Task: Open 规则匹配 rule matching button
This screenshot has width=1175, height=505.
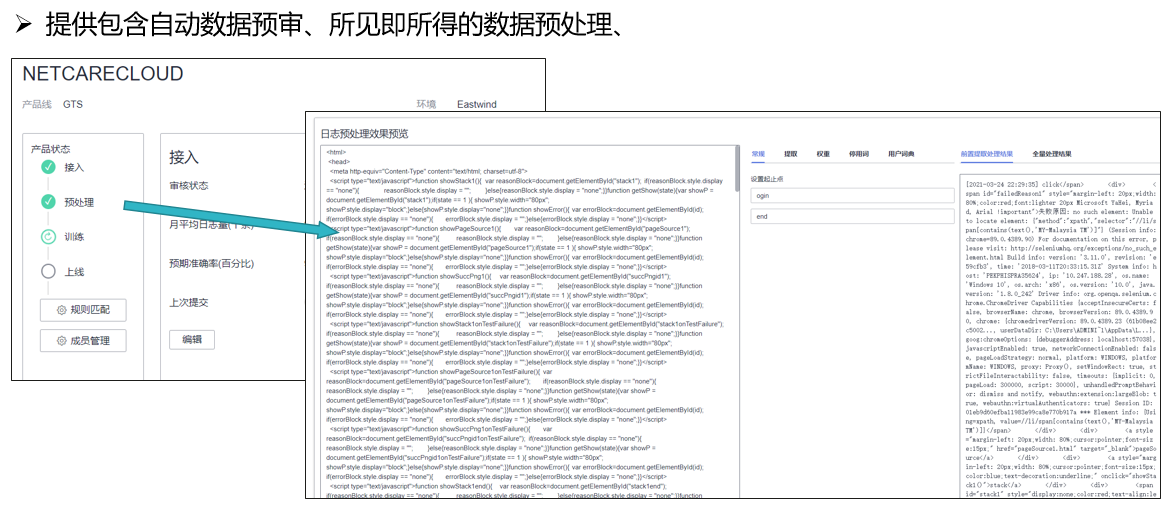Action: [83, 310]
